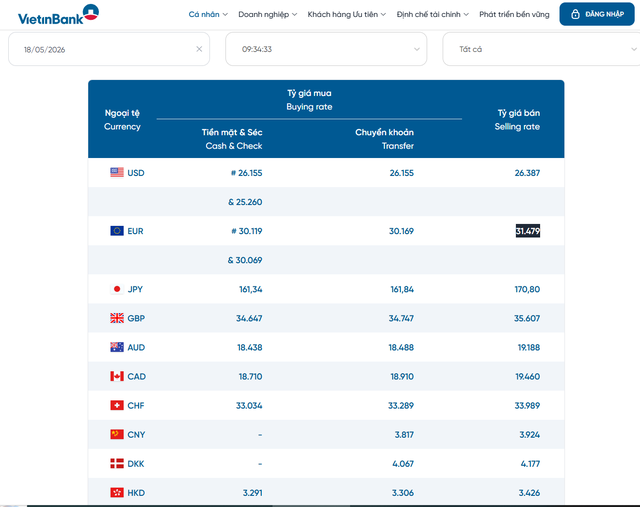Expand the 09:34:33 time dropdown
Viewport: 640px width, 507px height.
click(326, 49)
